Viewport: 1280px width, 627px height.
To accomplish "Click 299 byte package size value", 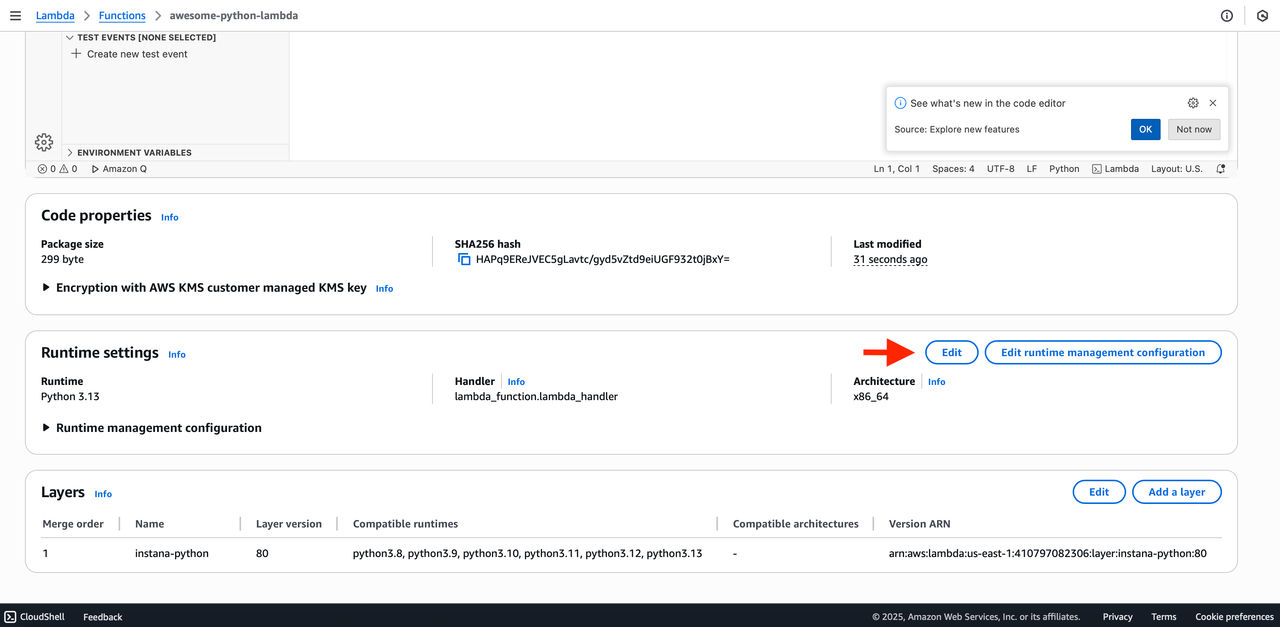I will point(62,259).
